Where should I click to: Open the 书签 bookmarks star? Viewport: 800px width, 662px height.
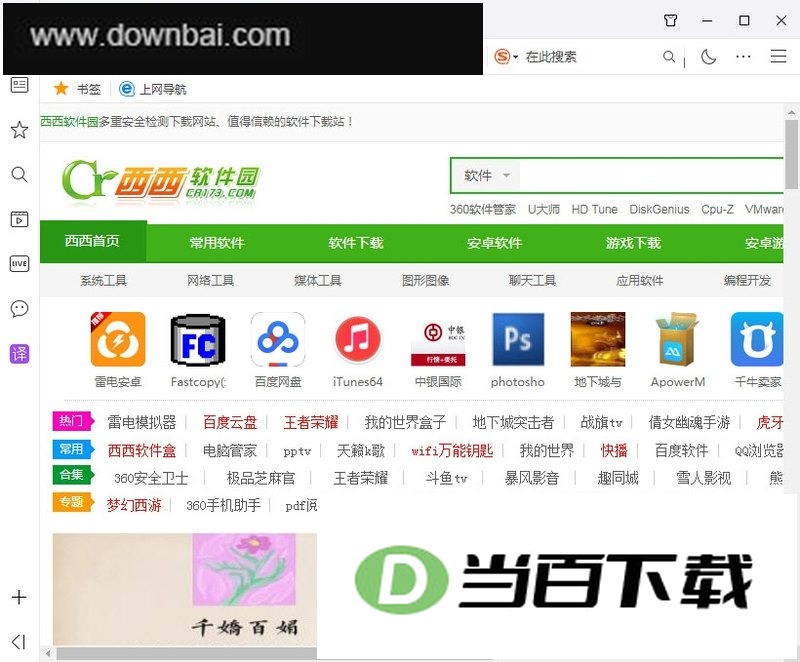click(x=77, y=89)
